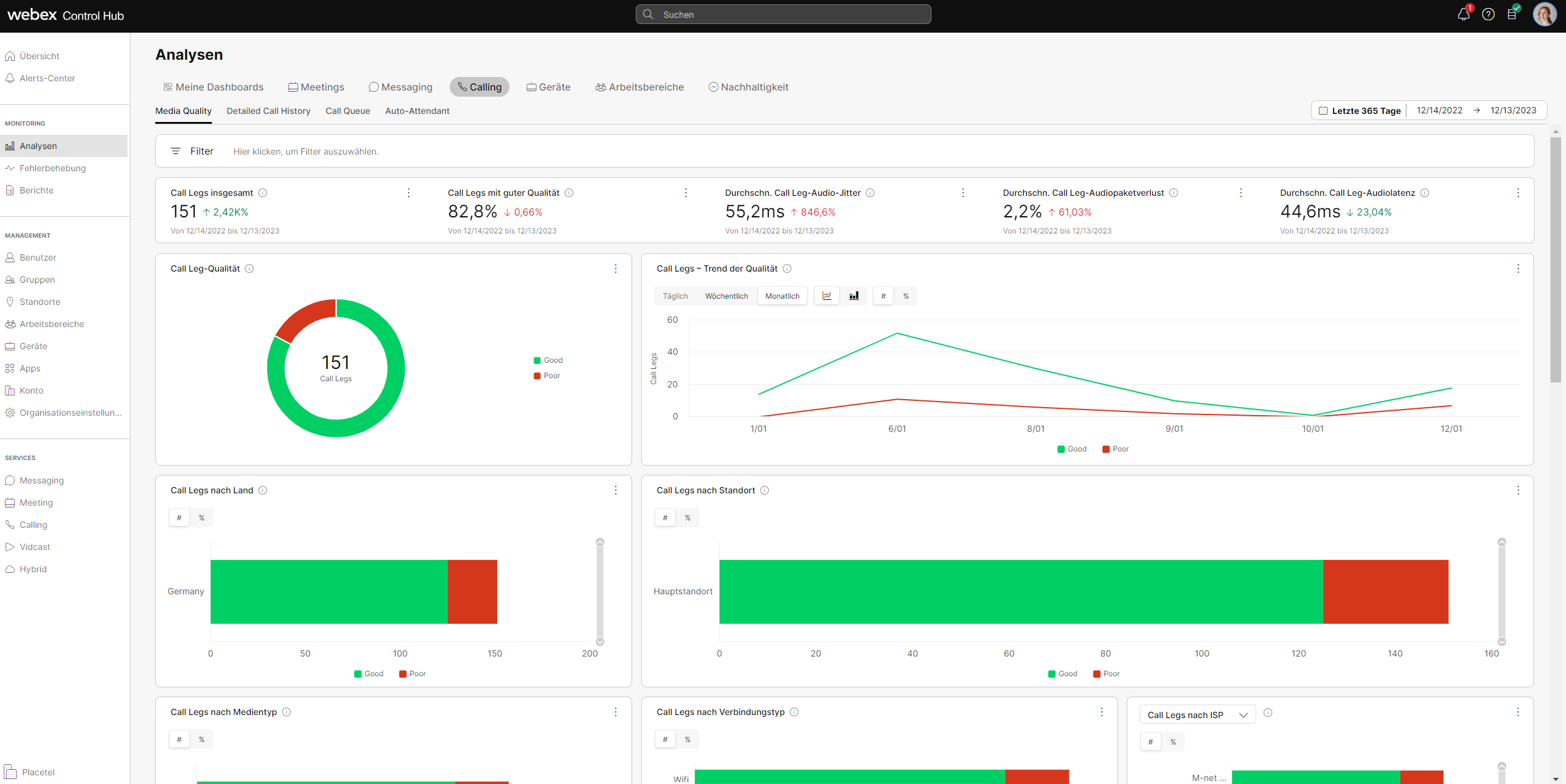Screen dimensions: 1566x784
Task: Expand the Call Legs nach ISP dropdown
Action: pos(1197,715)
